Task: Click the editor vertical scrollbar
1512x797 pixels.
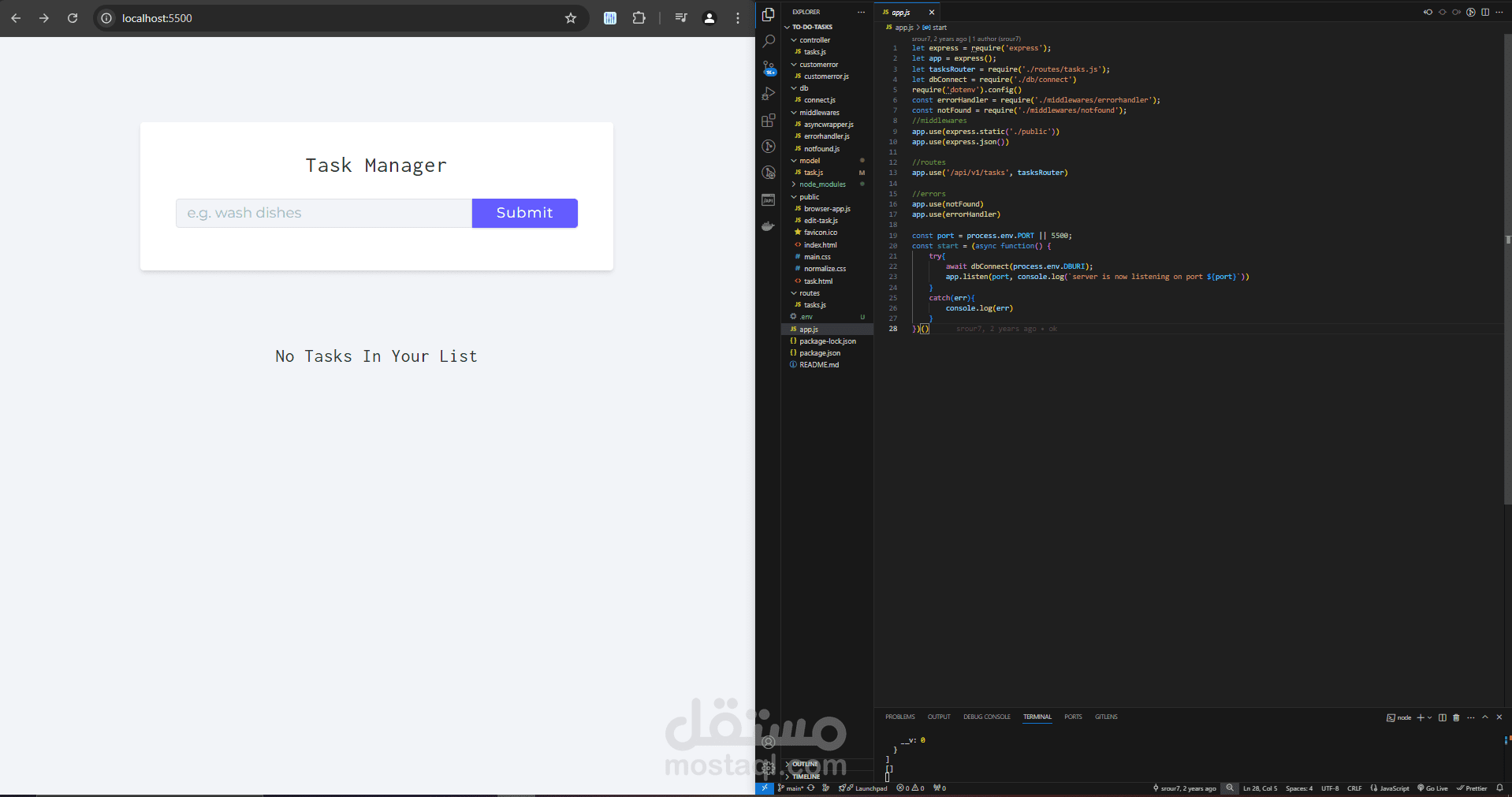Action: coord(1507,268)
